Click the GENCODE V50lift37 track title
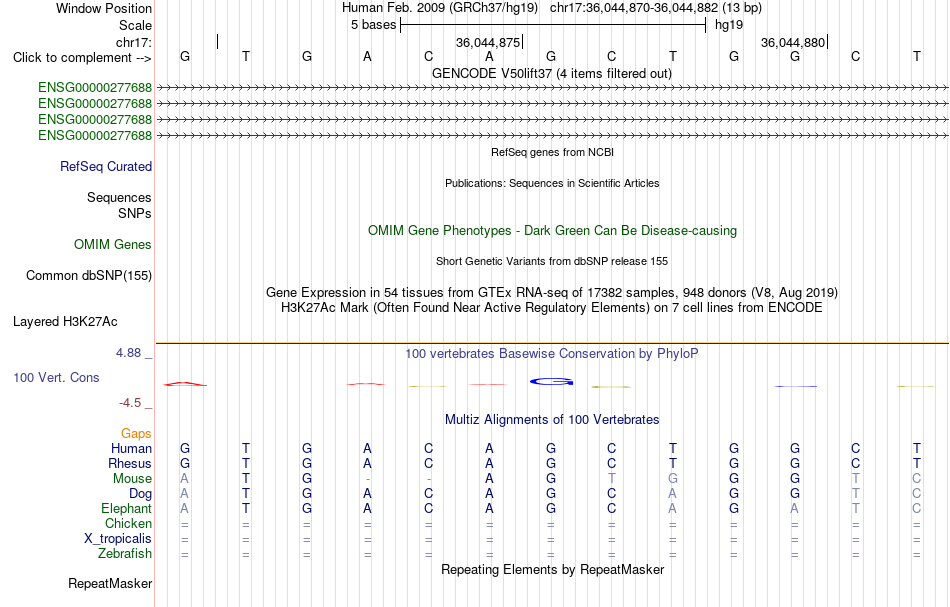The width and height of the screenshot is (950, 607). [551, 73]
